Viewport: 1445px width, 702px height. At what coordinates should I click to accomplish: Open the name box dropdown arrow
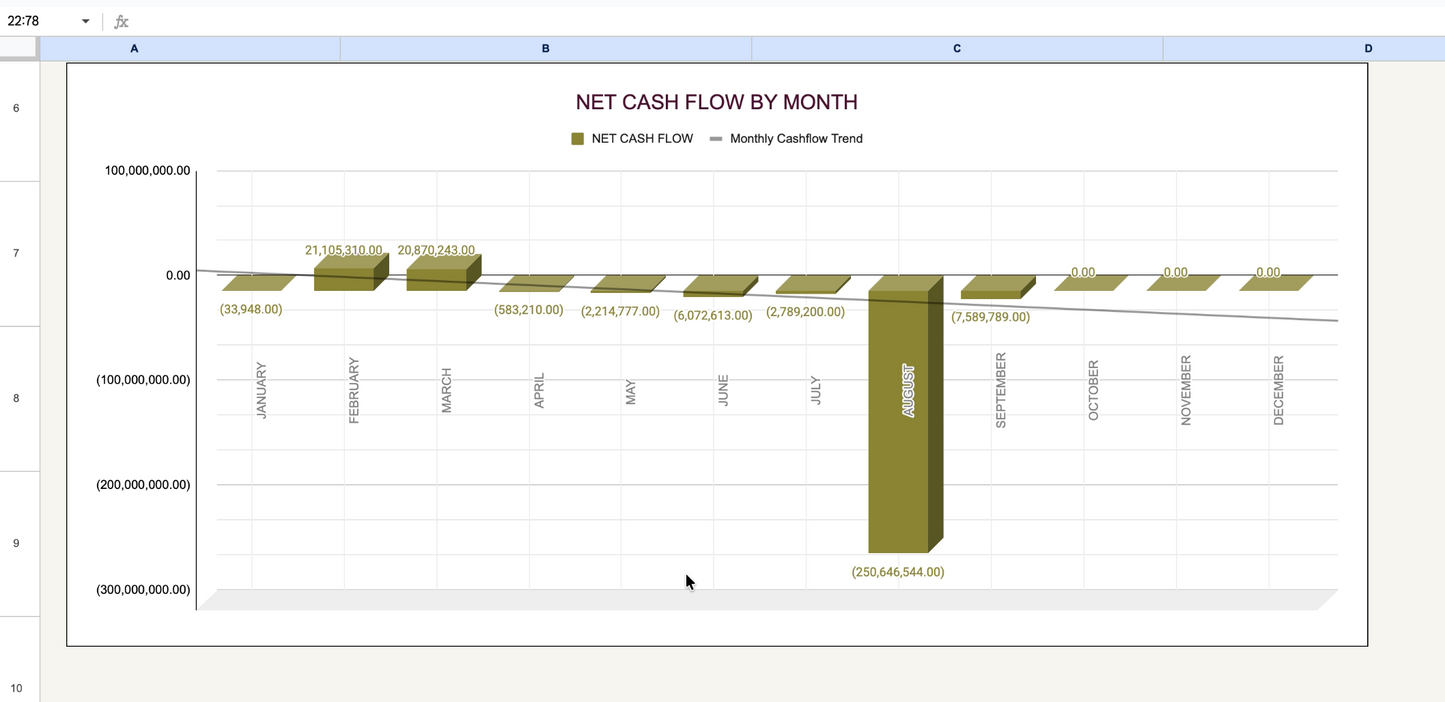pos(85,21)
